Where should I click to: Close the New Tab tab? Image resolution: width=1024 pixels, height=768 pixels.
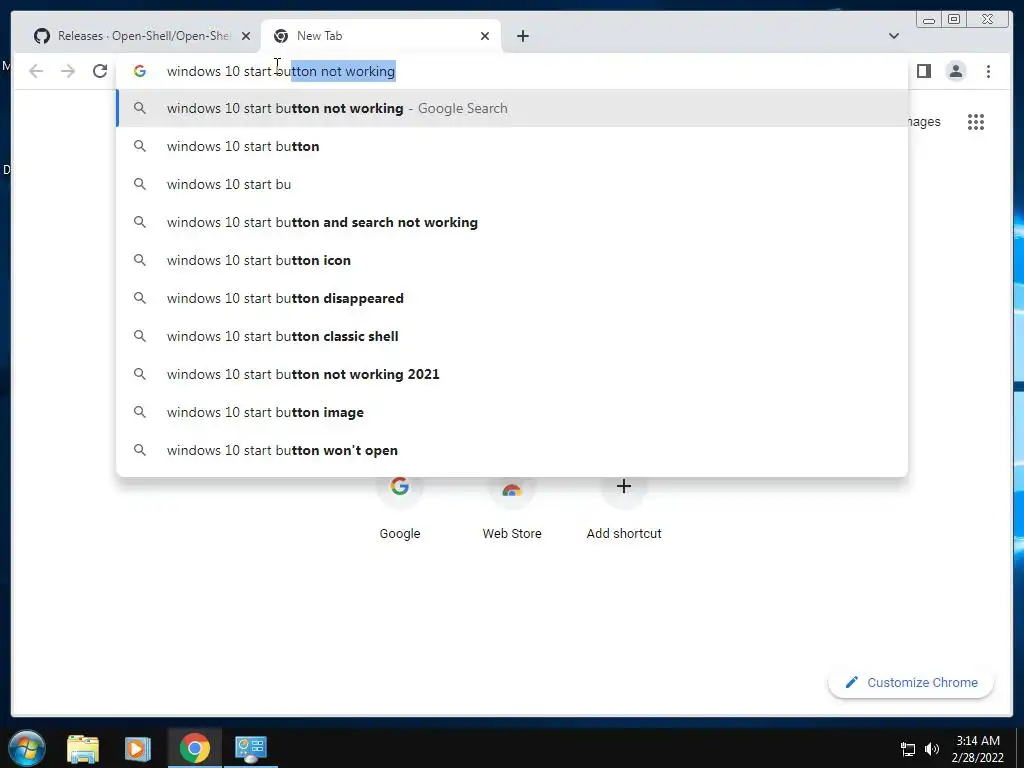tap(485, 36)
